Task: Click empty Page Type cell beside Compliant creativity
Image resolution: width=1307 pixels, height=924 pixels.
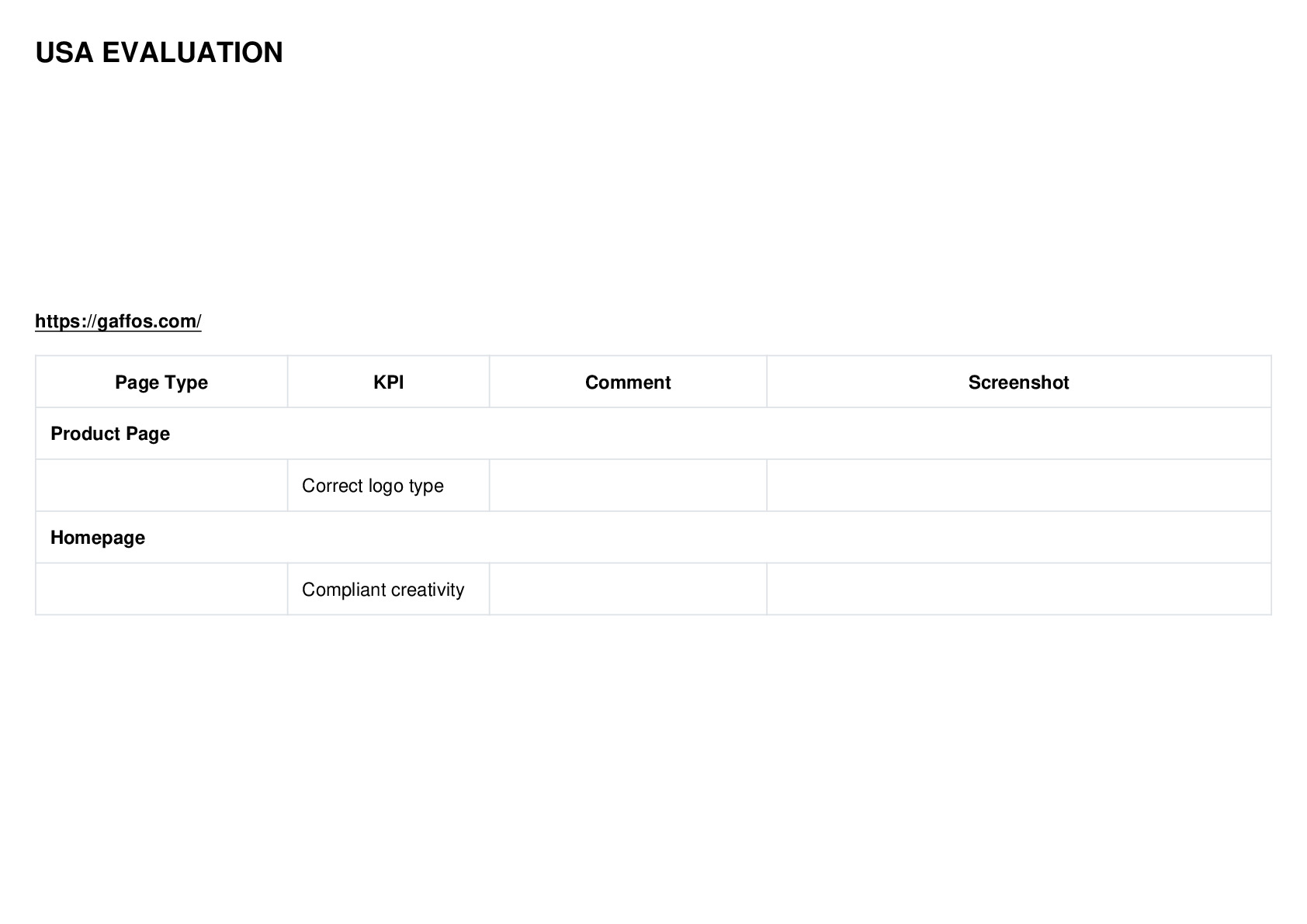Action: (161, 590)
